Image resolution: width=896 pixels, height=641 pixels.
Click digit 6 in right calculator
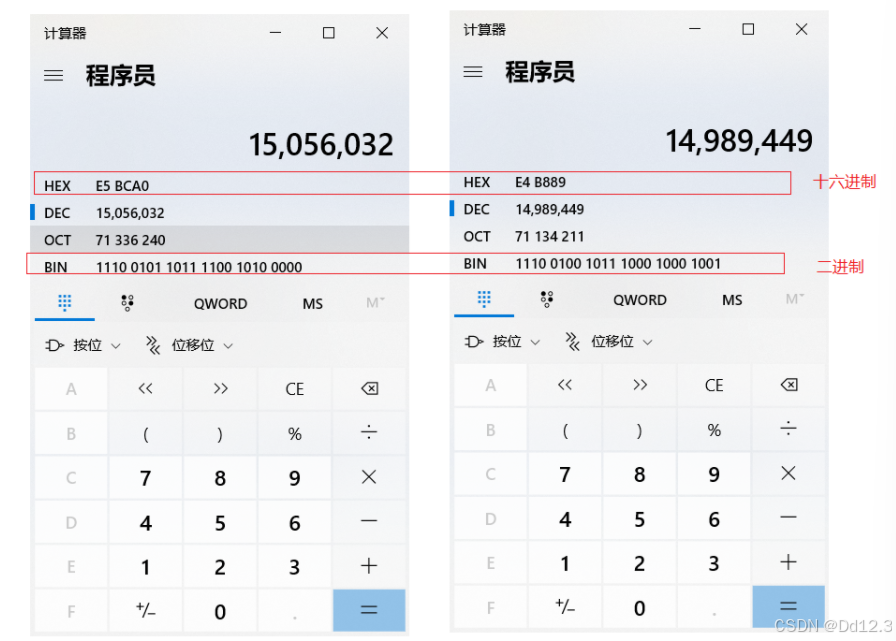[x=714, y=519]
